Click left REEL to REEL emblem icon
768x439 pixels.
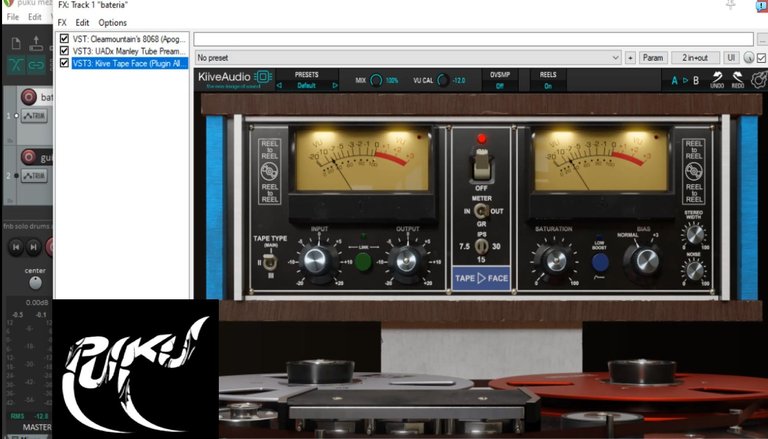coord(269,171)
